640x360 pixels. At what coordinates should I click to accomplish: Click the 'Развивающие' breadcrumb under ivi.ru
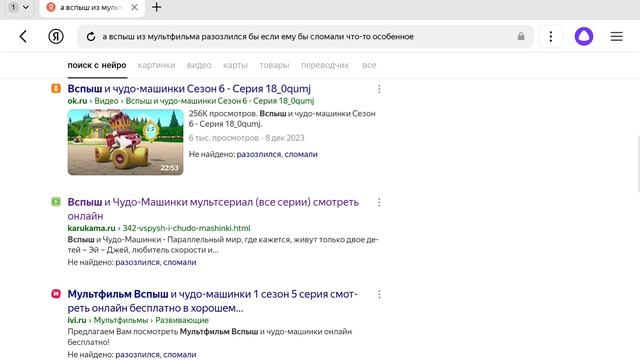pyautogui.click(x=182, y=320)
